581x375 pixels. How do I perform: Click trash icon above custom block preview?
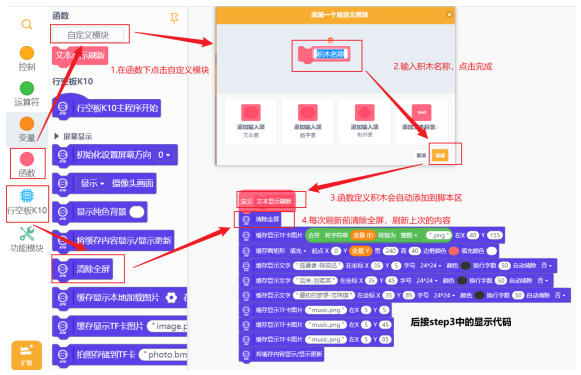click(x=330, y=40)
